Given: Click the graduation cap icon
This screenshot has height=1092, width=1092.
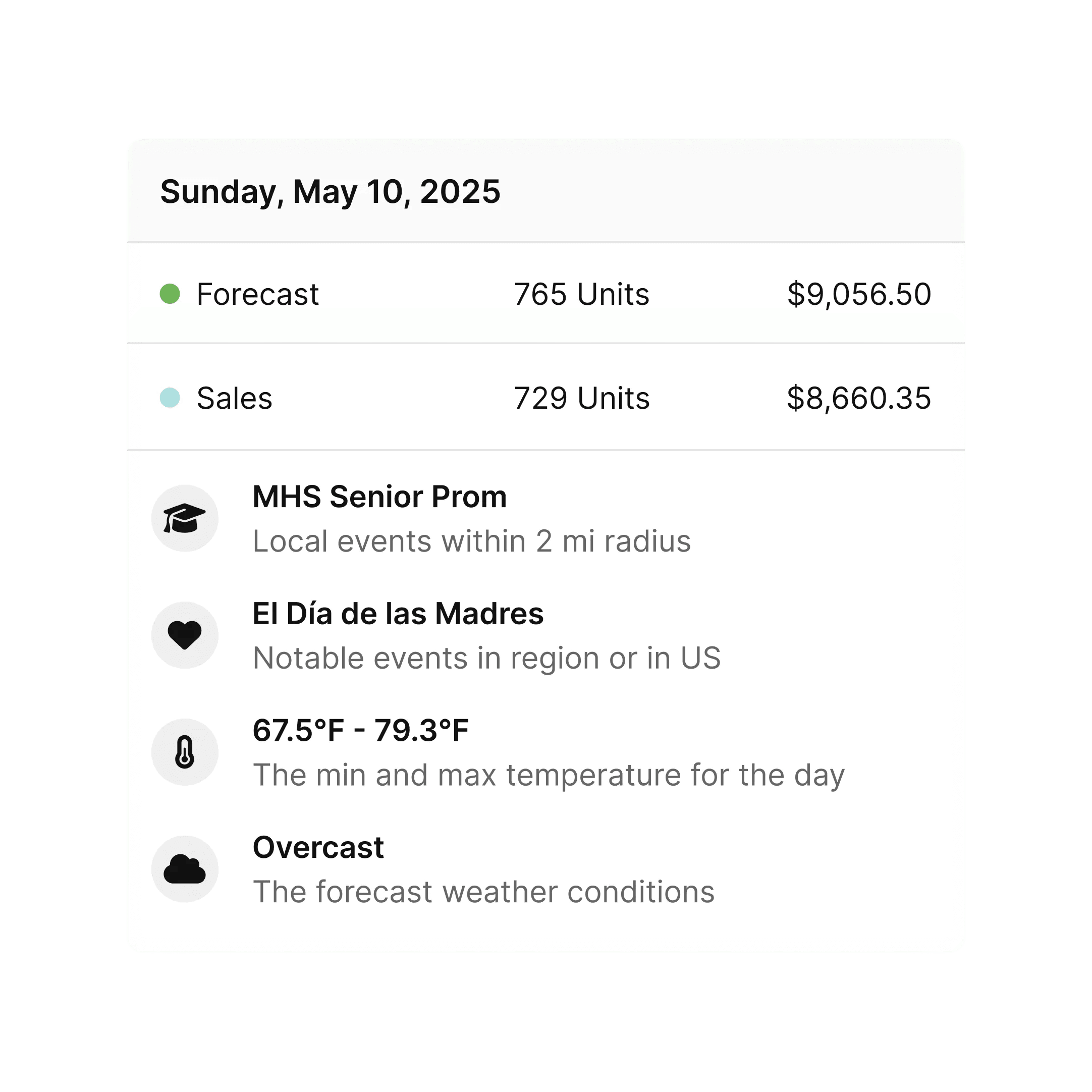Looking at the screenshot, I should click(x=184, y=518).
